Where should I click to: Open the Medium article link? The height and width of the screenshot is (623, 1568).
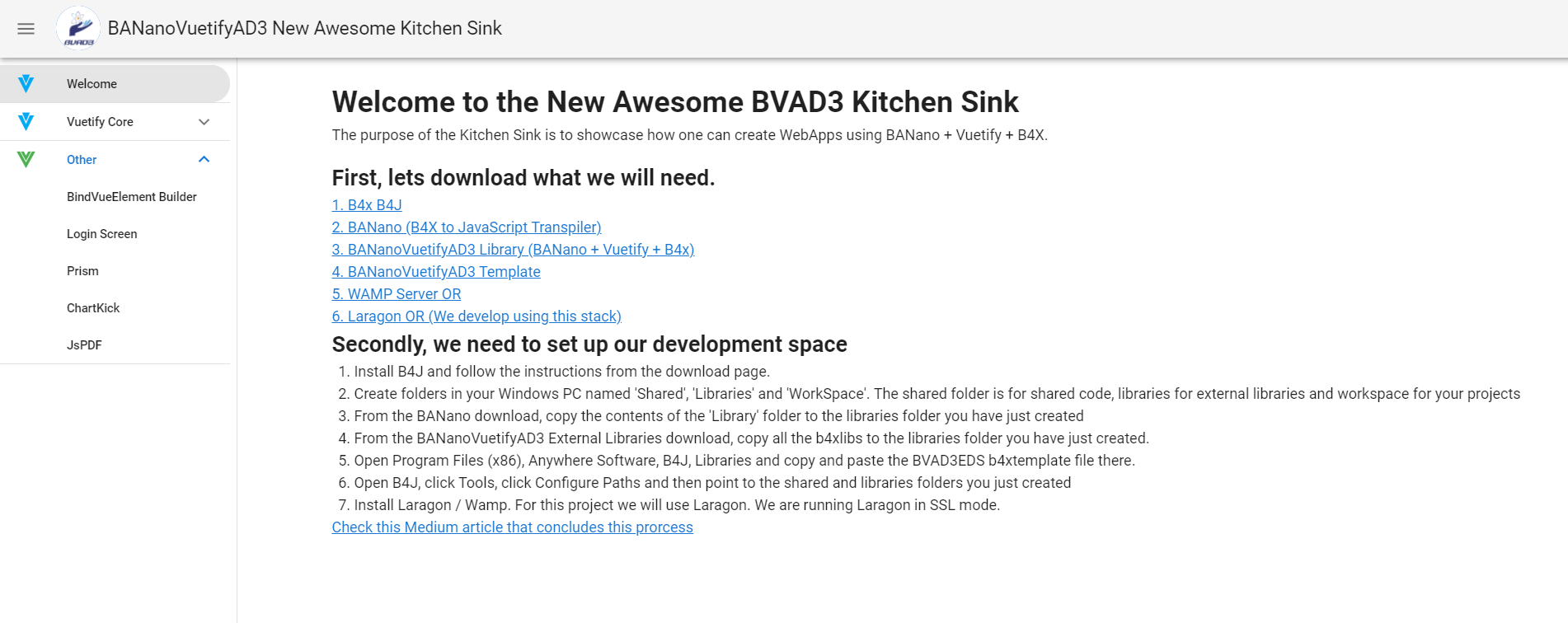click(512, 527)
